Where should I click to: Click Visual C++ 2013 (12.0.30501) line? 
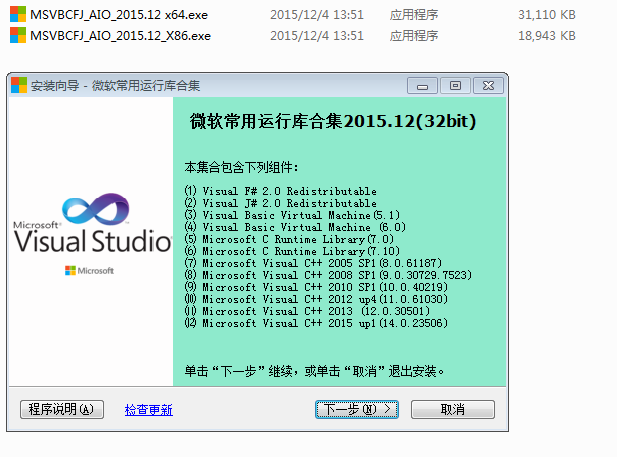(x=307, y=311)
